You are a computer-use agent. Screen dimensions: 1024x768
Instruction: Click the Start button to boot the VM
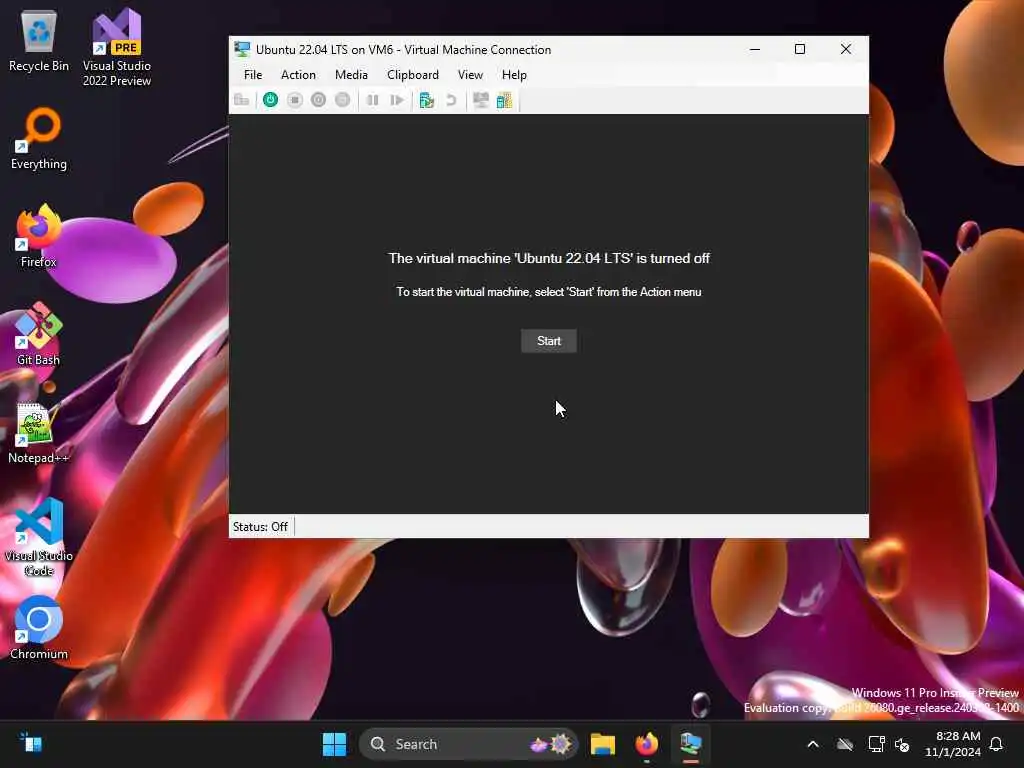[549, 341]
